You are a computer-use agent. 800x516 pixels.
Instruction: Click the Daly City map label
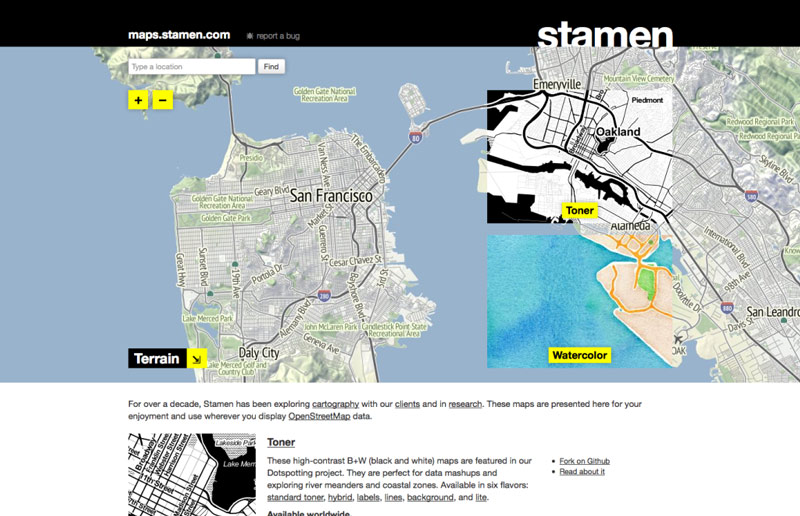pos(259,353)
